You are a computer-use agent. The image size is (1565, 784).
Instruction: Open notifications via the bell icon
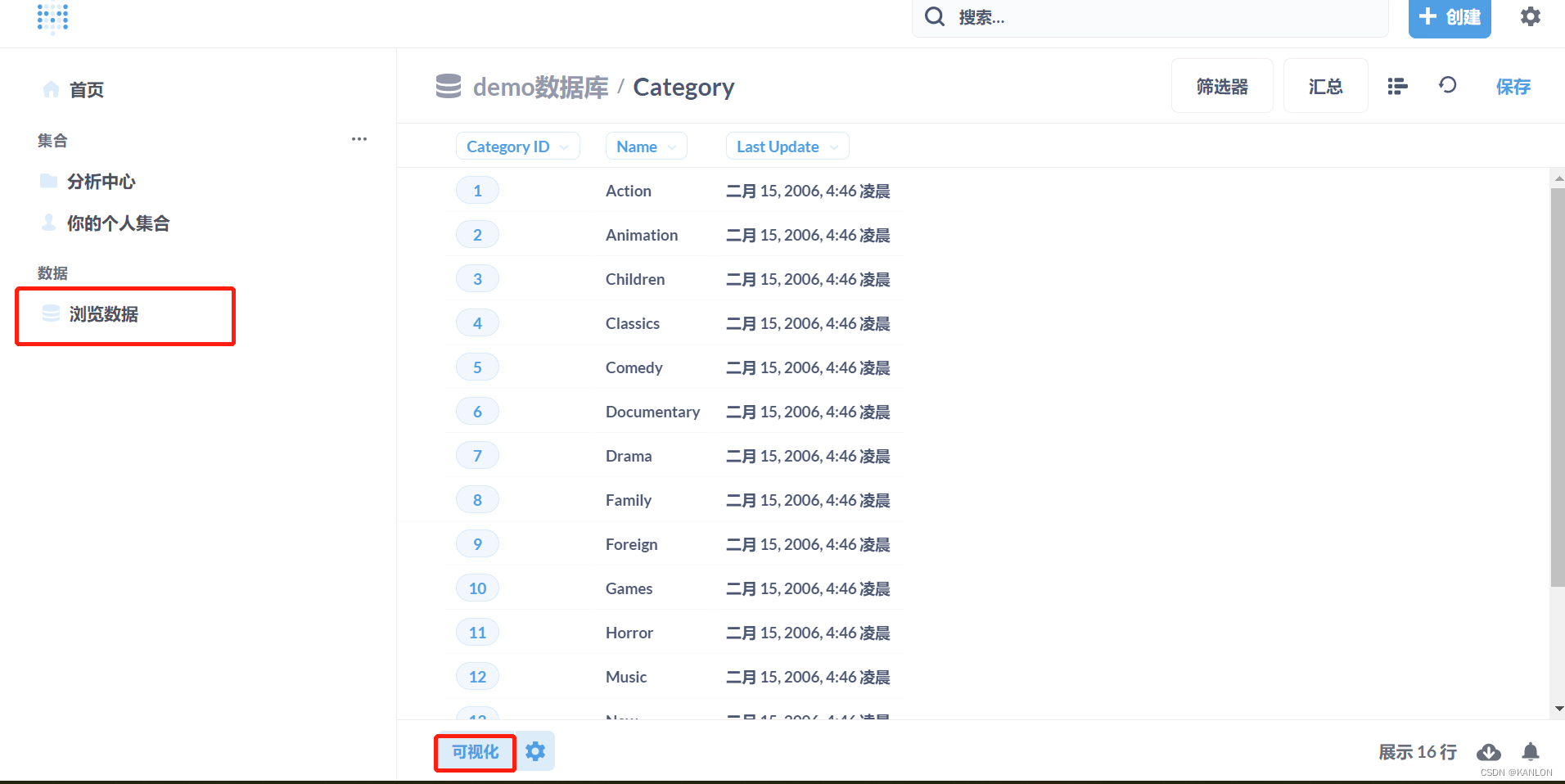click(x=1530, y=752)
